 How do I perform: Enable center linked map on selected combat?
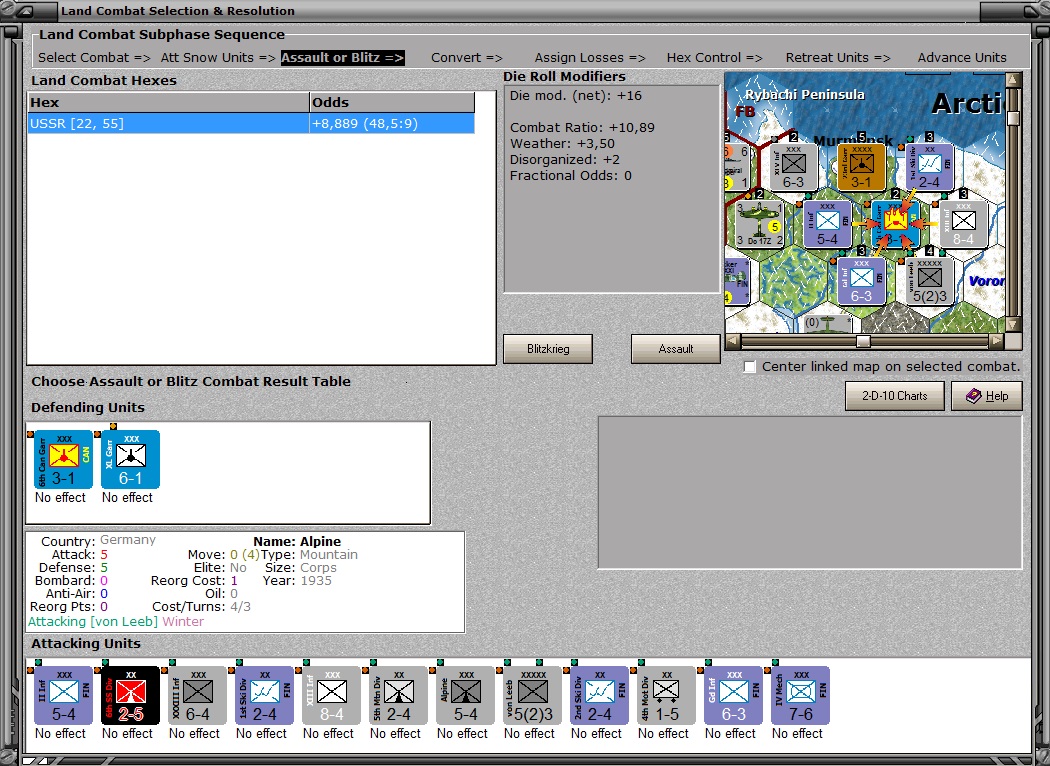point(750,367)
